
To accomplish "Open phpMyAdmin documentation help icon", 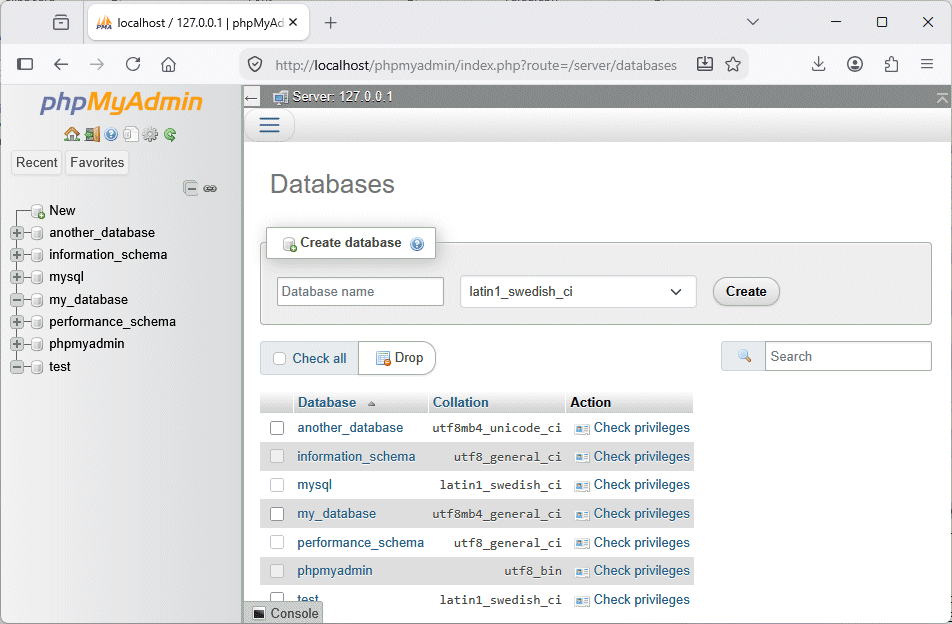I will coord(111,134).
